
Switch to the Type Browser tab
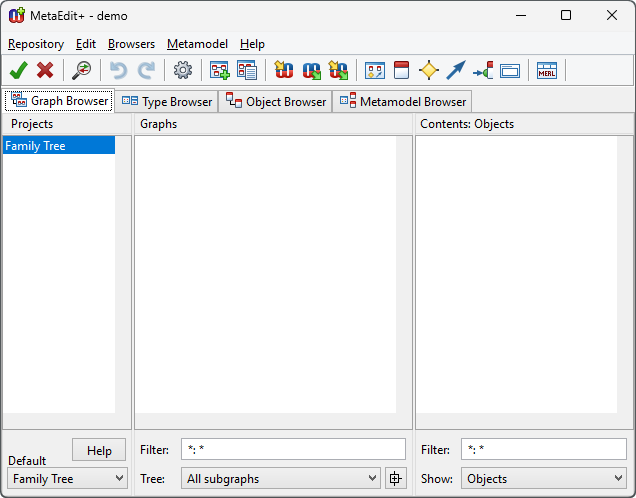167,101
